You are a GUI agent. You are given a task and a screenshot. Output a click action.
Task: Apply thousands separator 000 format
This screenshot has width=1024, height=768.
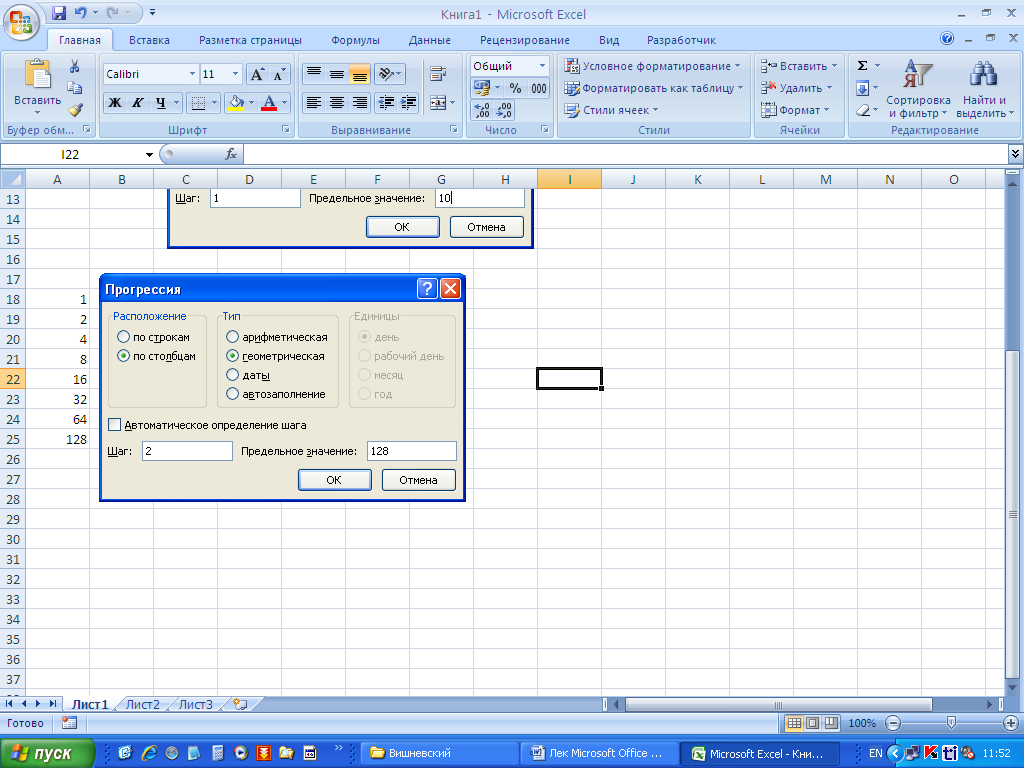(539, 88)
